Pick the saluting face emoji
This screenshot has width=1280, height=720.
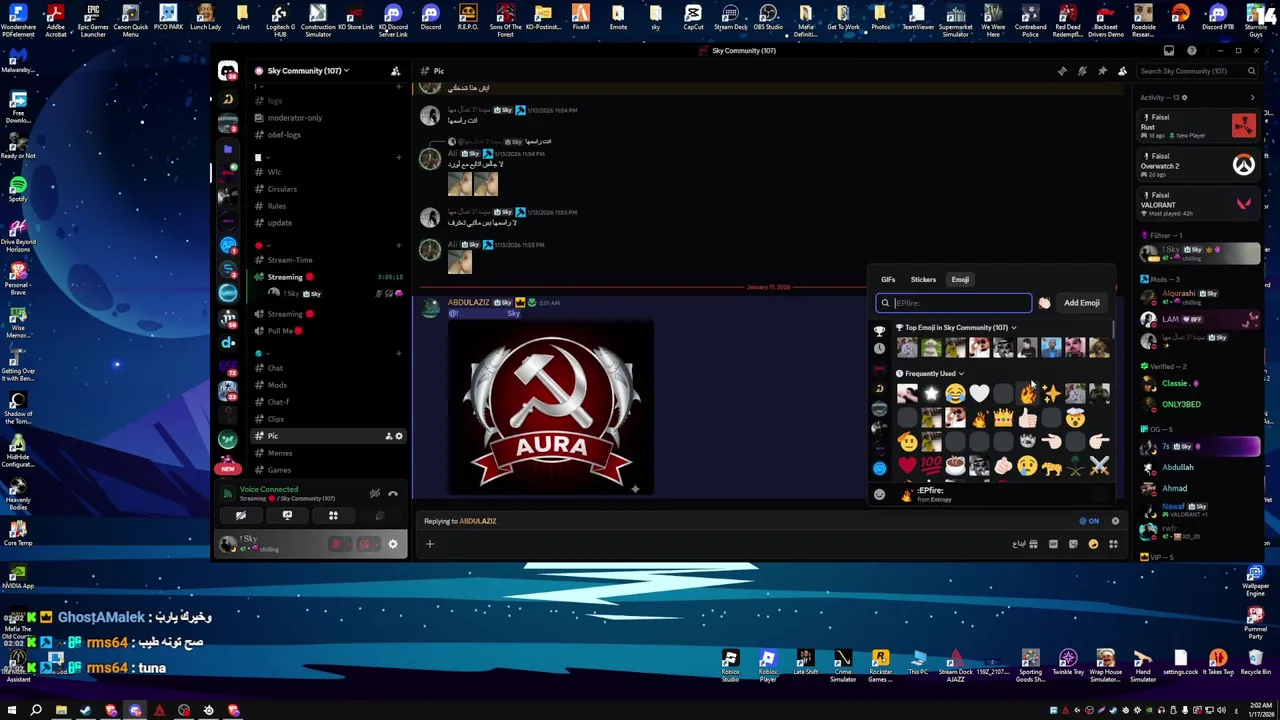(x=907, y=442)
